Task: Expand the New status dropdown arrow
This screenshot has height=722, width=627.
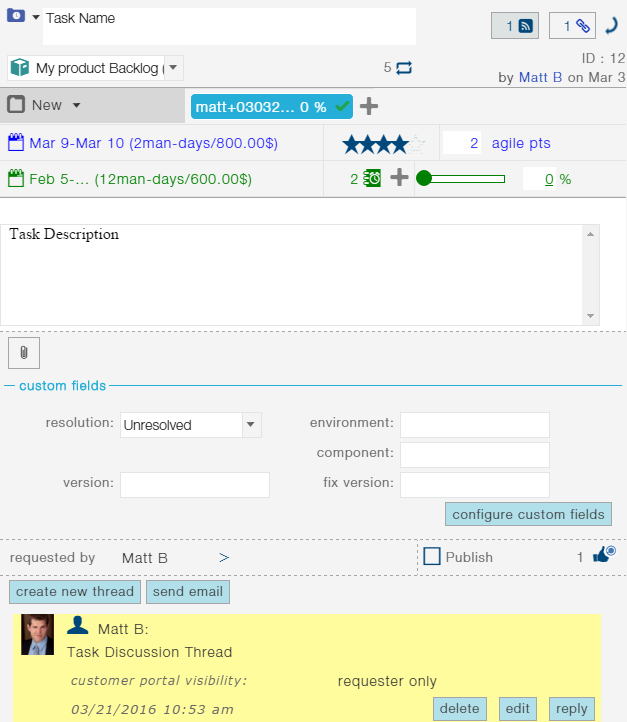Action: 76,105
